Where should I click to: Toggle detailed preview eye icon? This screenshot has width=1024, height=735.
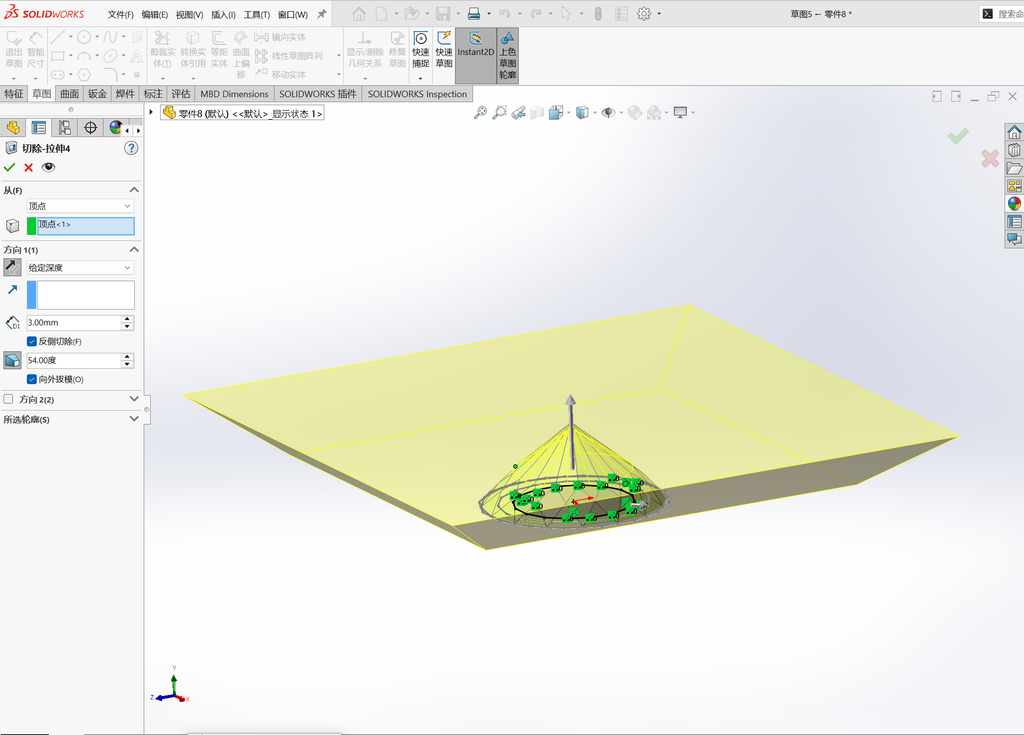(x=48, y=167)
